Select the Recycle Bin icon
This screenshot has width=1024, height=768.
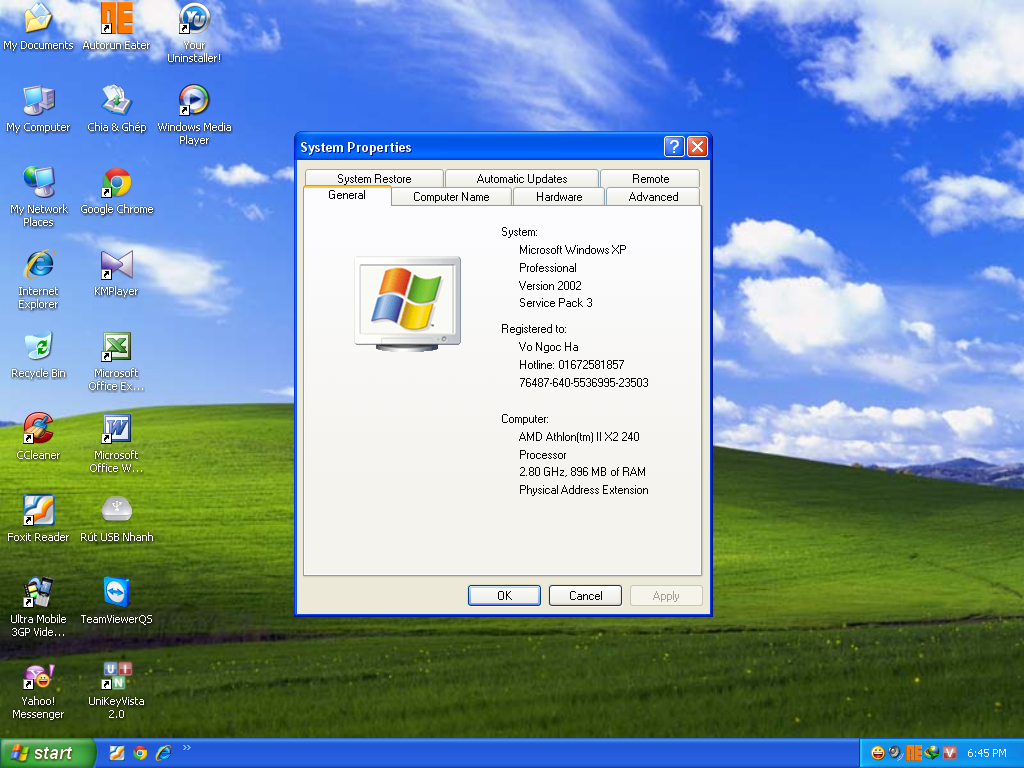[x=39, y=355]
